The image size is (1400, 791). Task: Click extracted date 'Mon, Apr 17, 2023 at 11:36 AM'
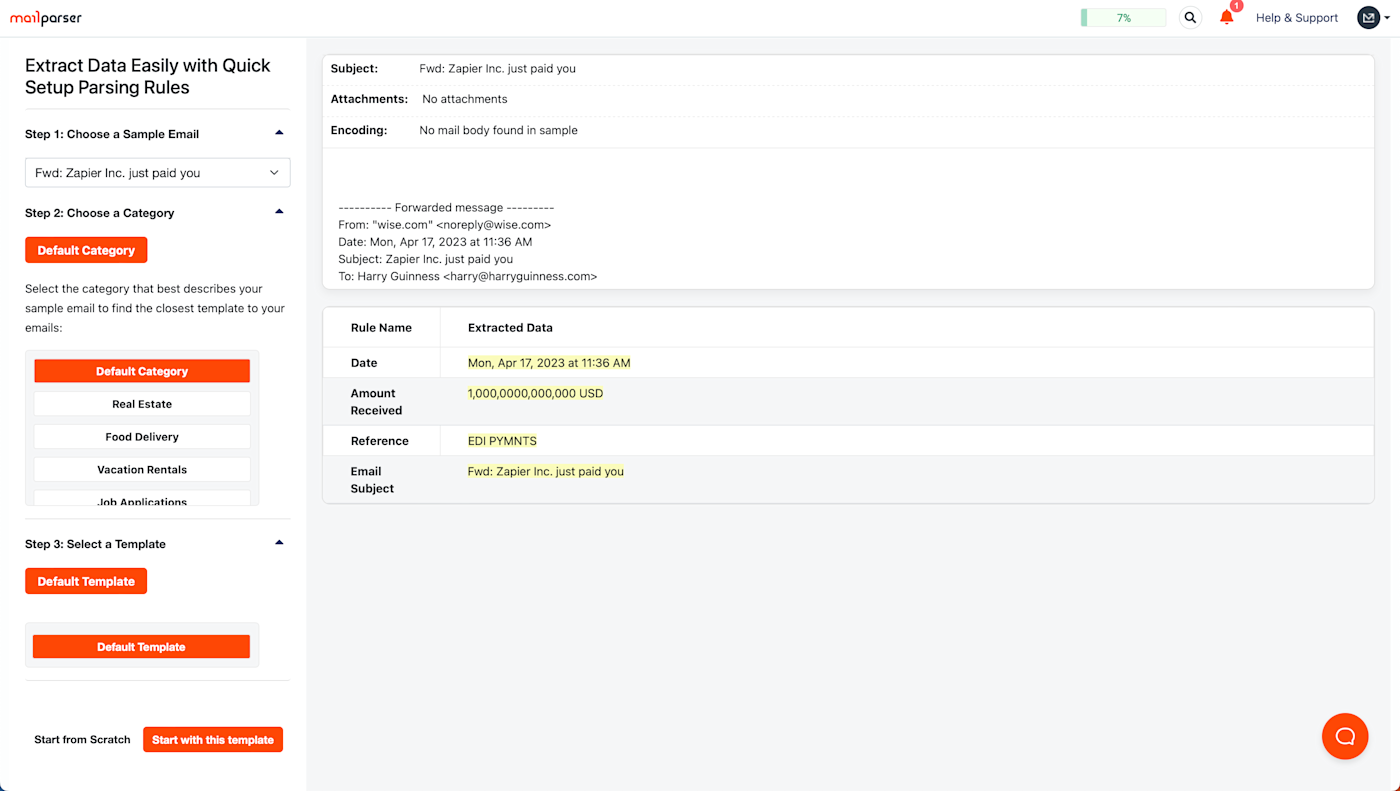[x=549, y=363]
